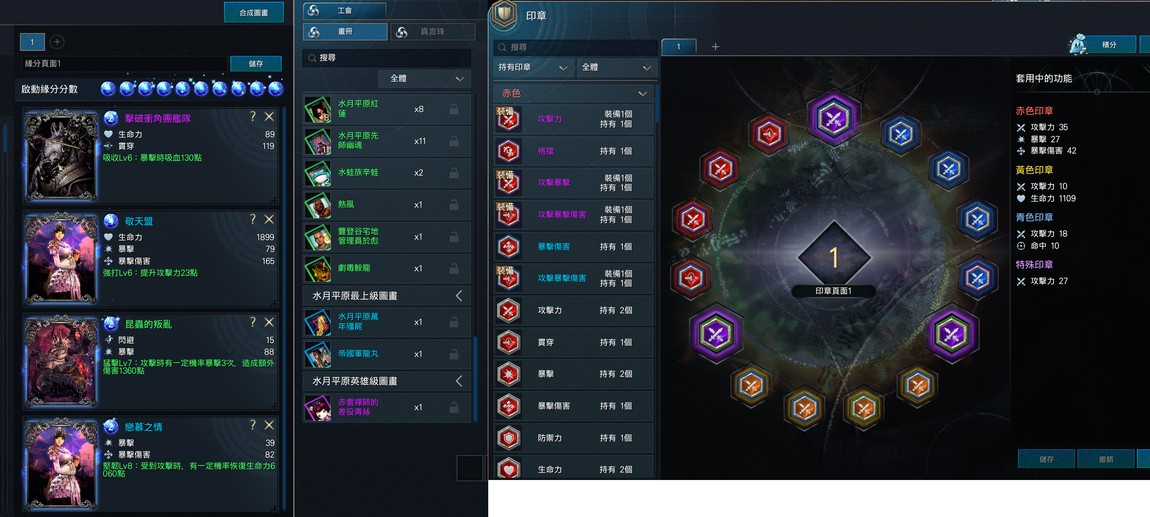Viewport: 1150px width, 517px height.
Task: Toggle lock on 帝國軍龍丸 row
Action: click(x=454, y=354)
